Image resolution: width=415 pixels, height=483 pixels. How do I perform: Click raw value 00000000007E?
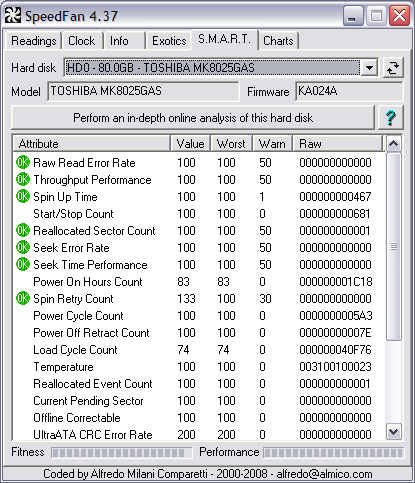335,332
